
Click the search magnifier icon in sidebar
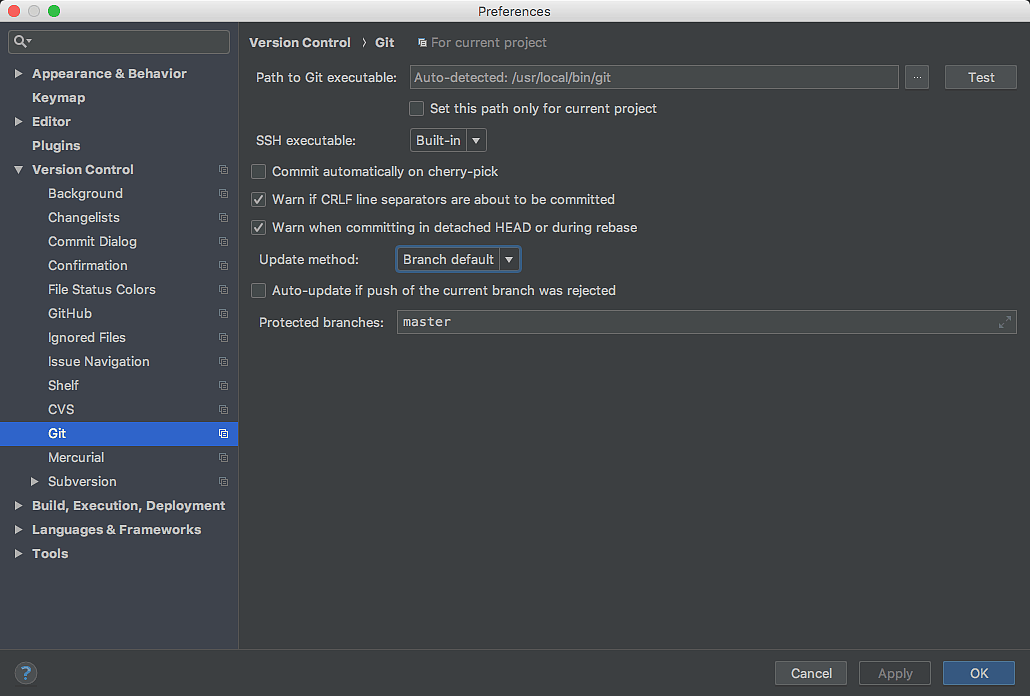tap(22, 42)
